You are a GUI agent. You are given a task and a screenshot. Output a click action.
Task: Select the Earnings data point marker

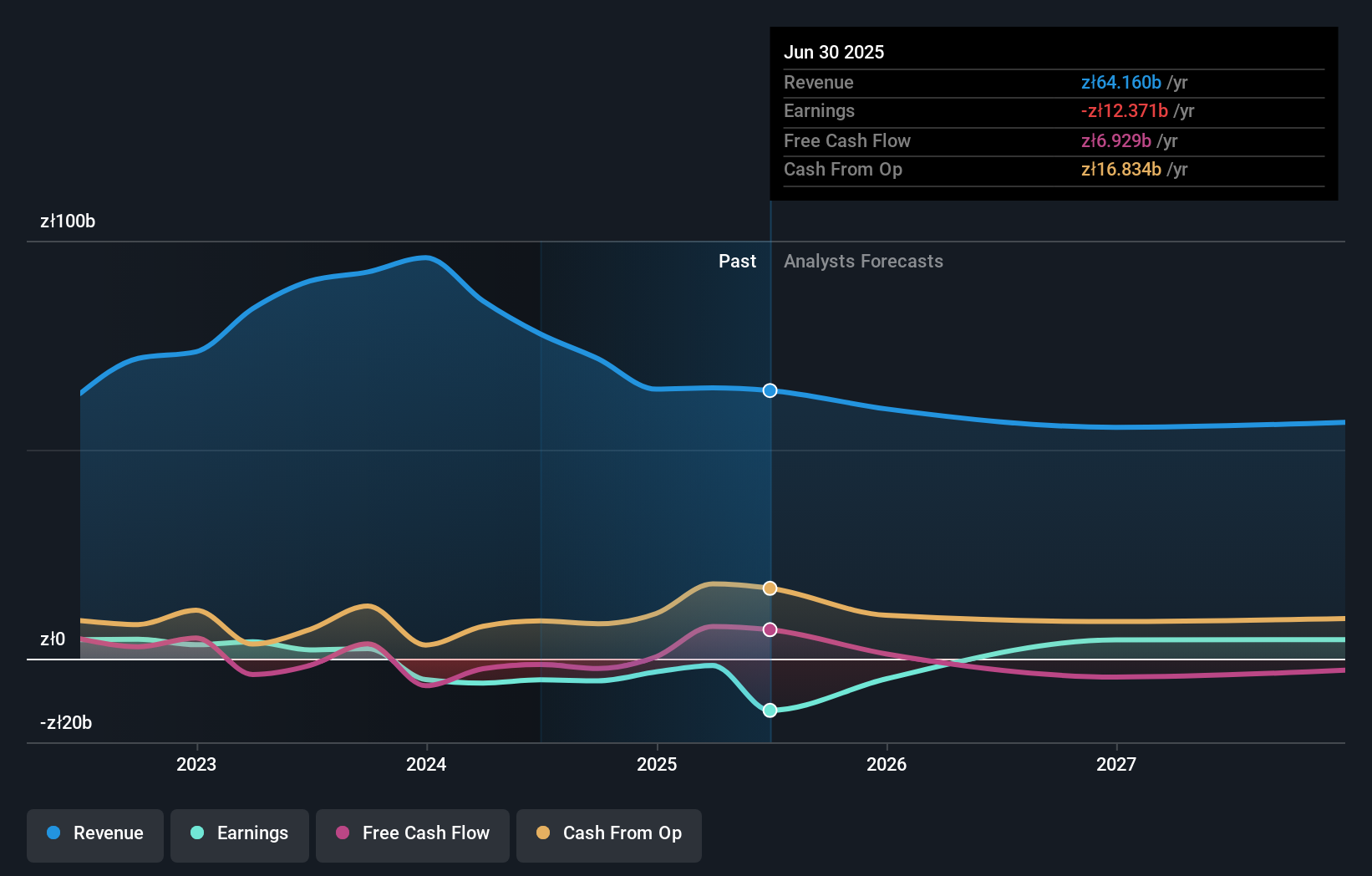(770, 710)
